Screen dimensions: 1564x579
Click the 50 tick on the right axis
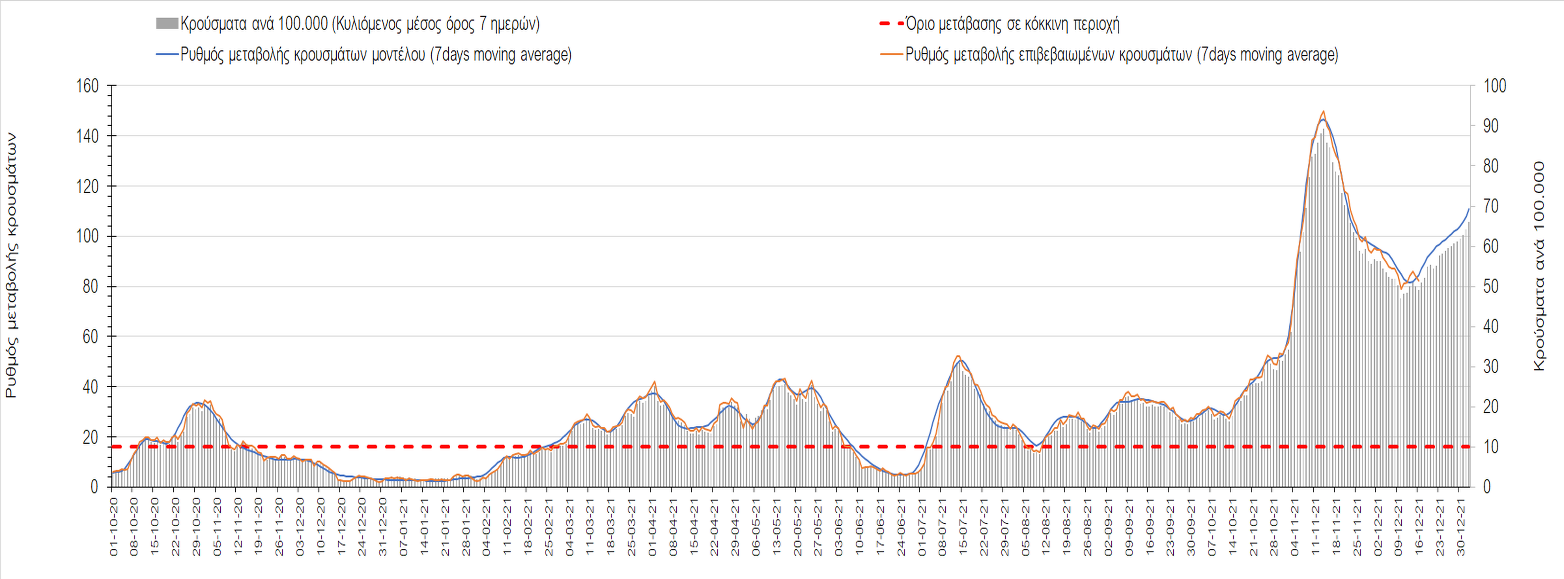click(1488, 287)
